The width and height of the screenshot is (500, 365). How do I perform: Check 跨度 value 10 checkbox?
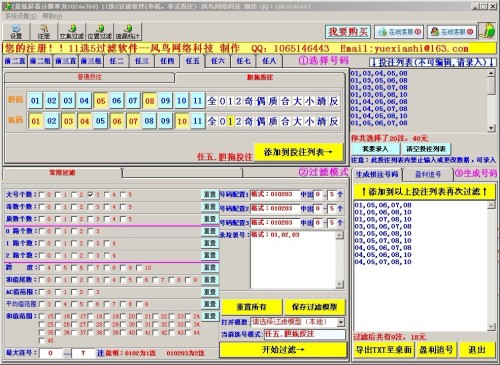click(x=139, y=267)
